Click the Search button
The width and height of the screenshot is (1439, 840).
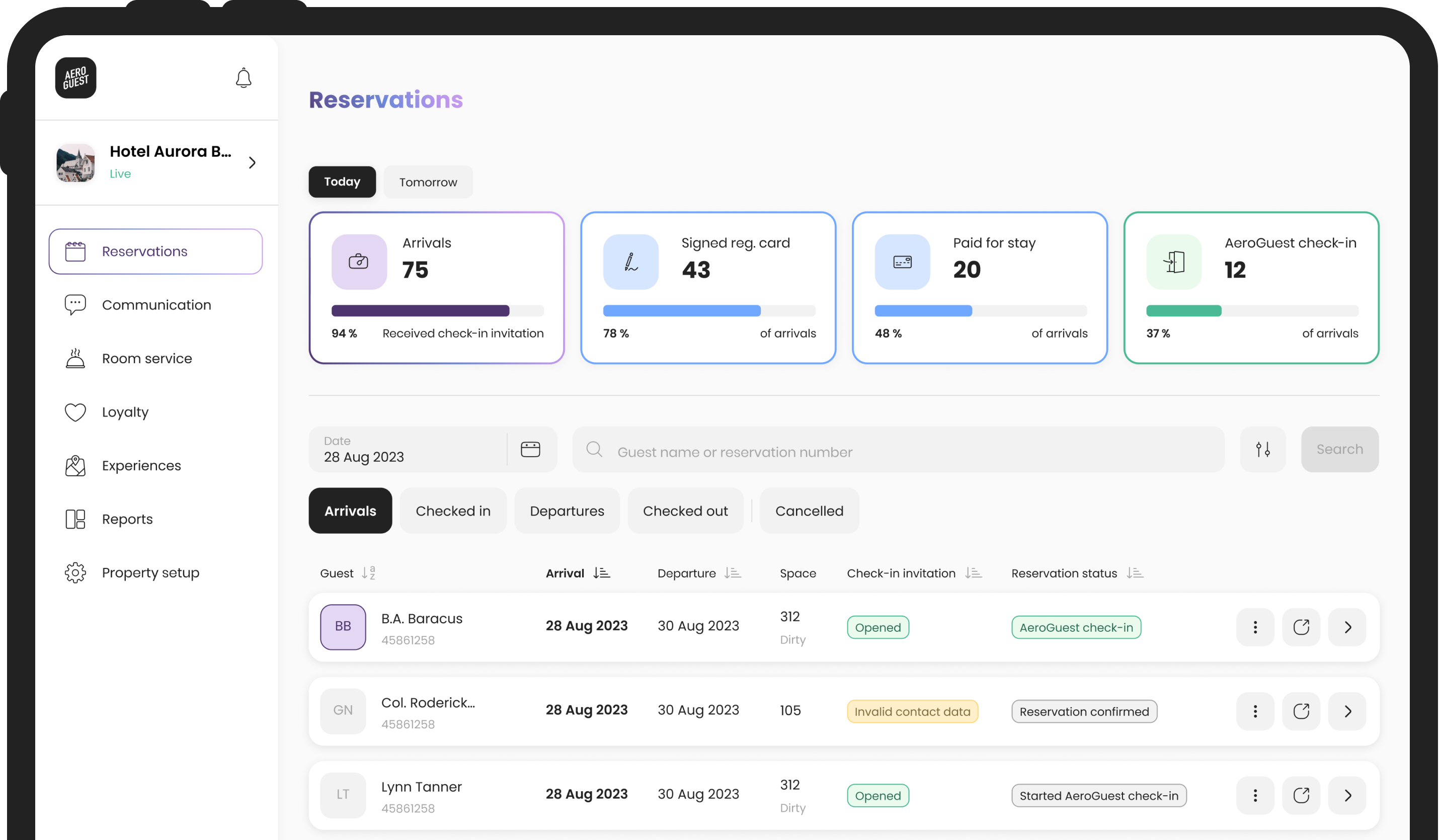pos(1340,449)
